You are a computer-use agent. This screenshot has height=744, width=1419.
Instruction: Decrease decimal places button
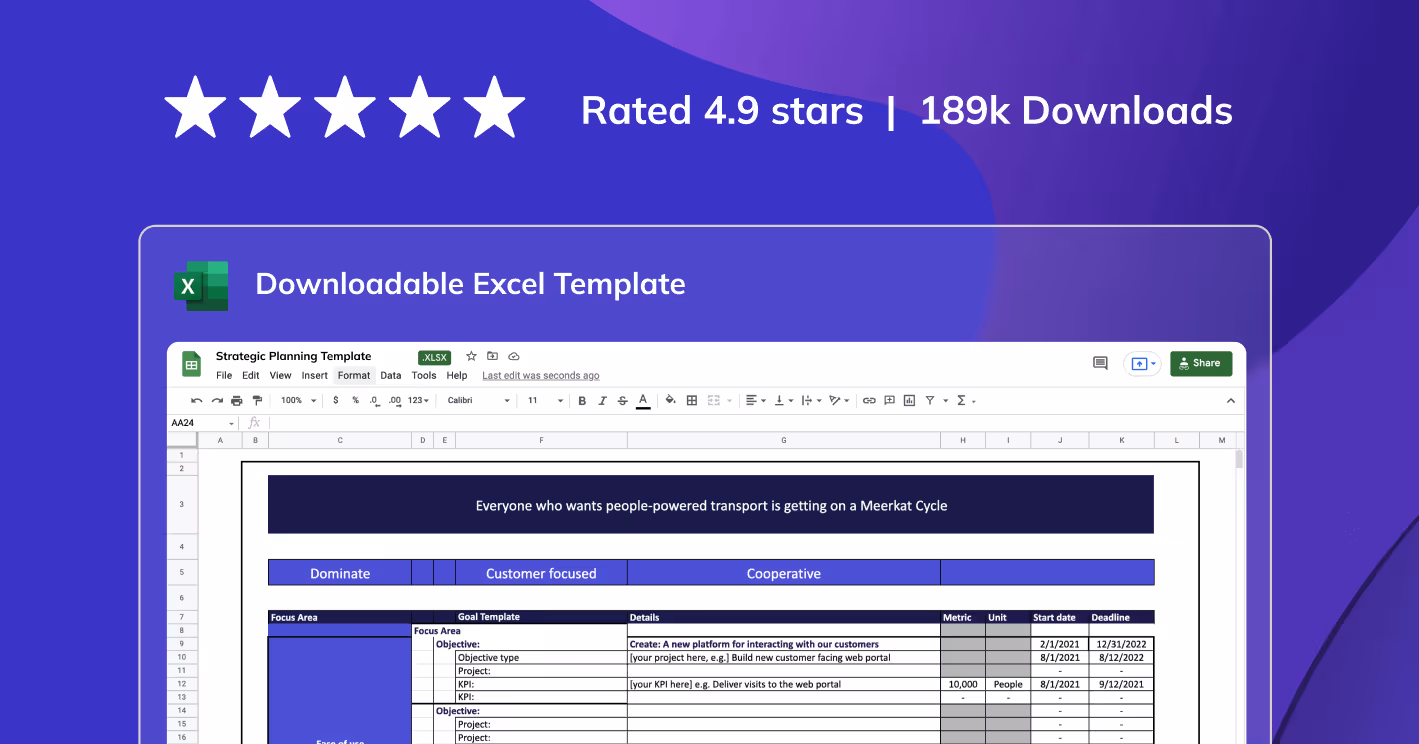click(374, 400)
